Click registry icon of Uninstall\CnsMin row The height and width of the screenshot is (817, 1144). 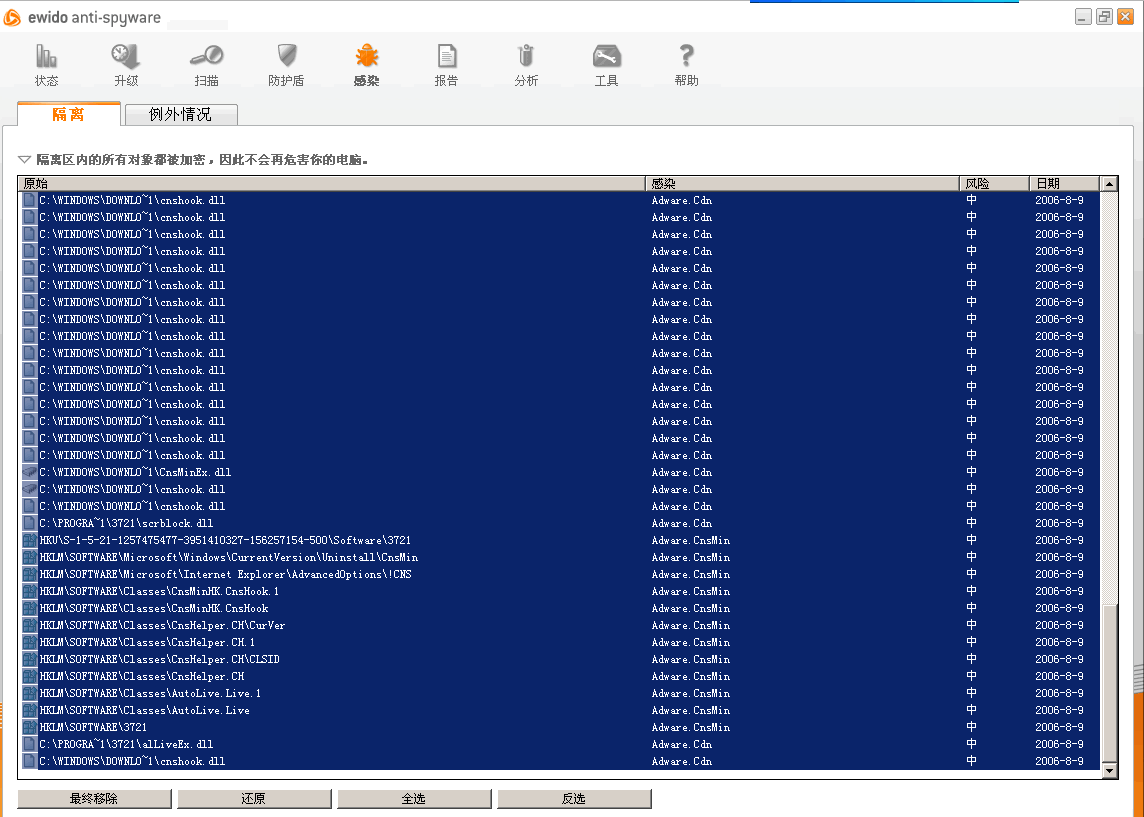pyautogui.click(x=29, y=557)
